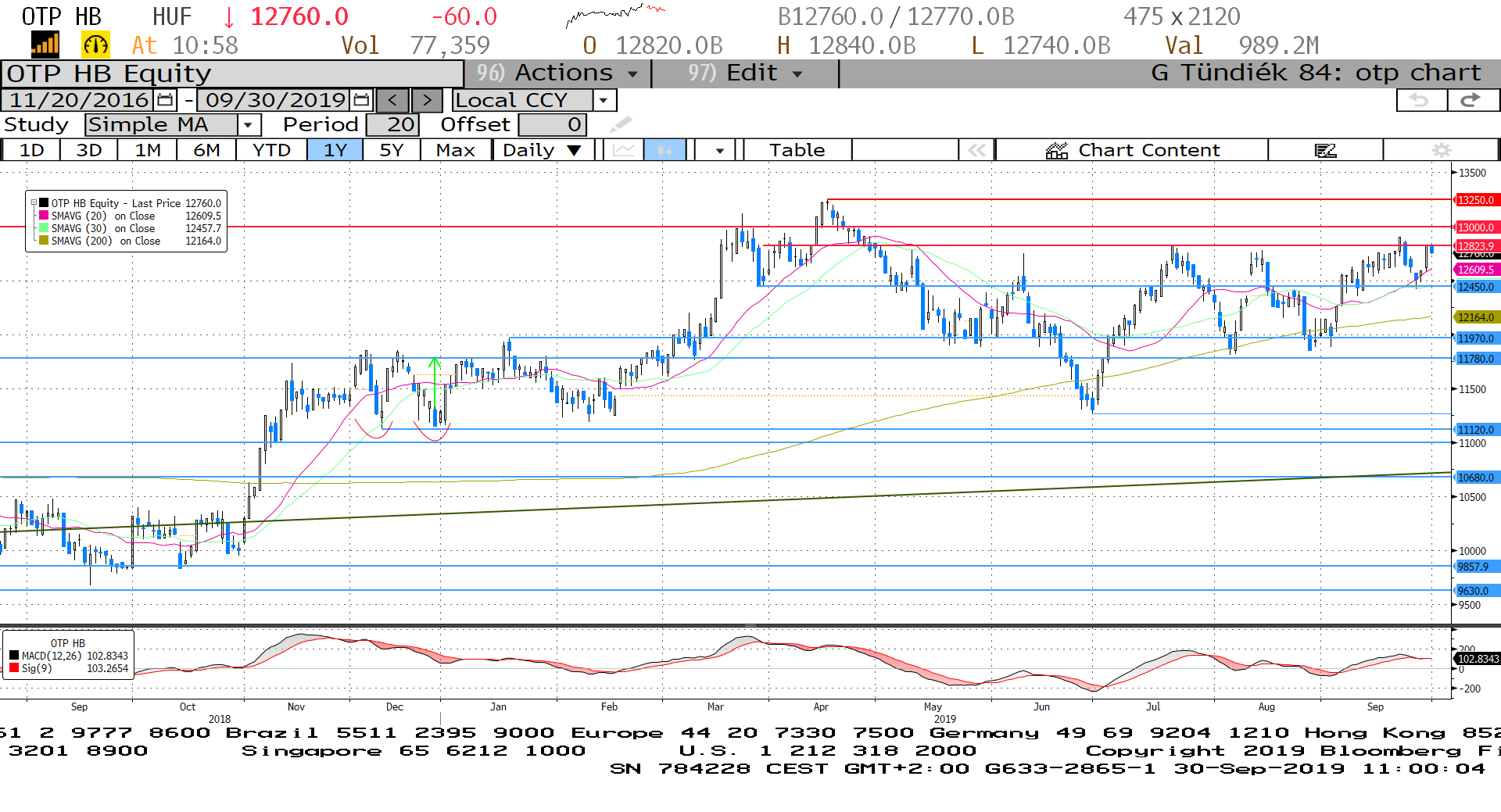Switch to Table view
This screenshot has width=1501, height=812.
[x=797, y=150]
